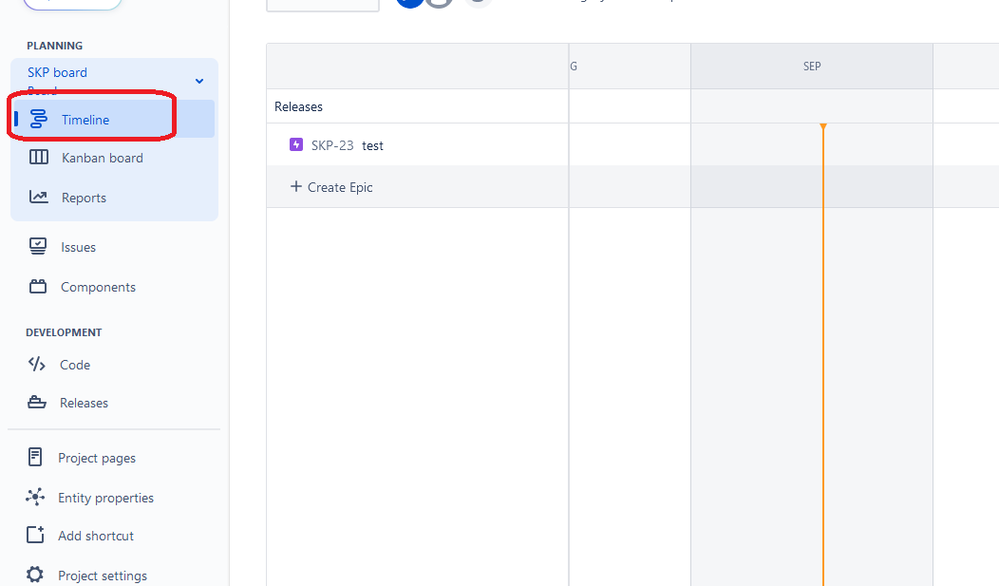This screenshot has width=999, height=586.
Task: Open Project pages
Action: (x=96, y=458)
